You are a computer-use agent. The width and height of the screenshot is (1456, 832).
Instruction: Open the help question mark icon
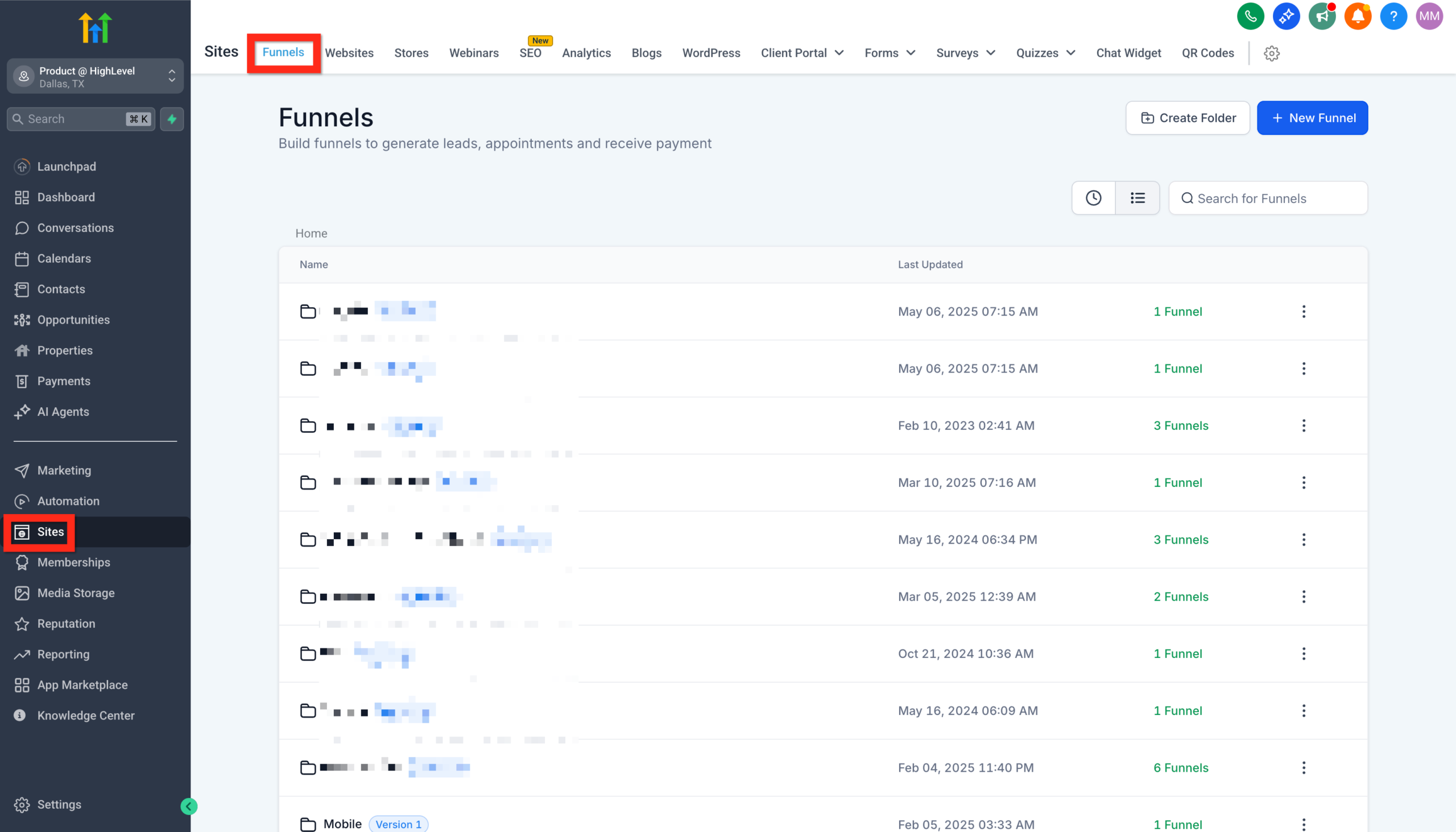(x=1393, y=16)
